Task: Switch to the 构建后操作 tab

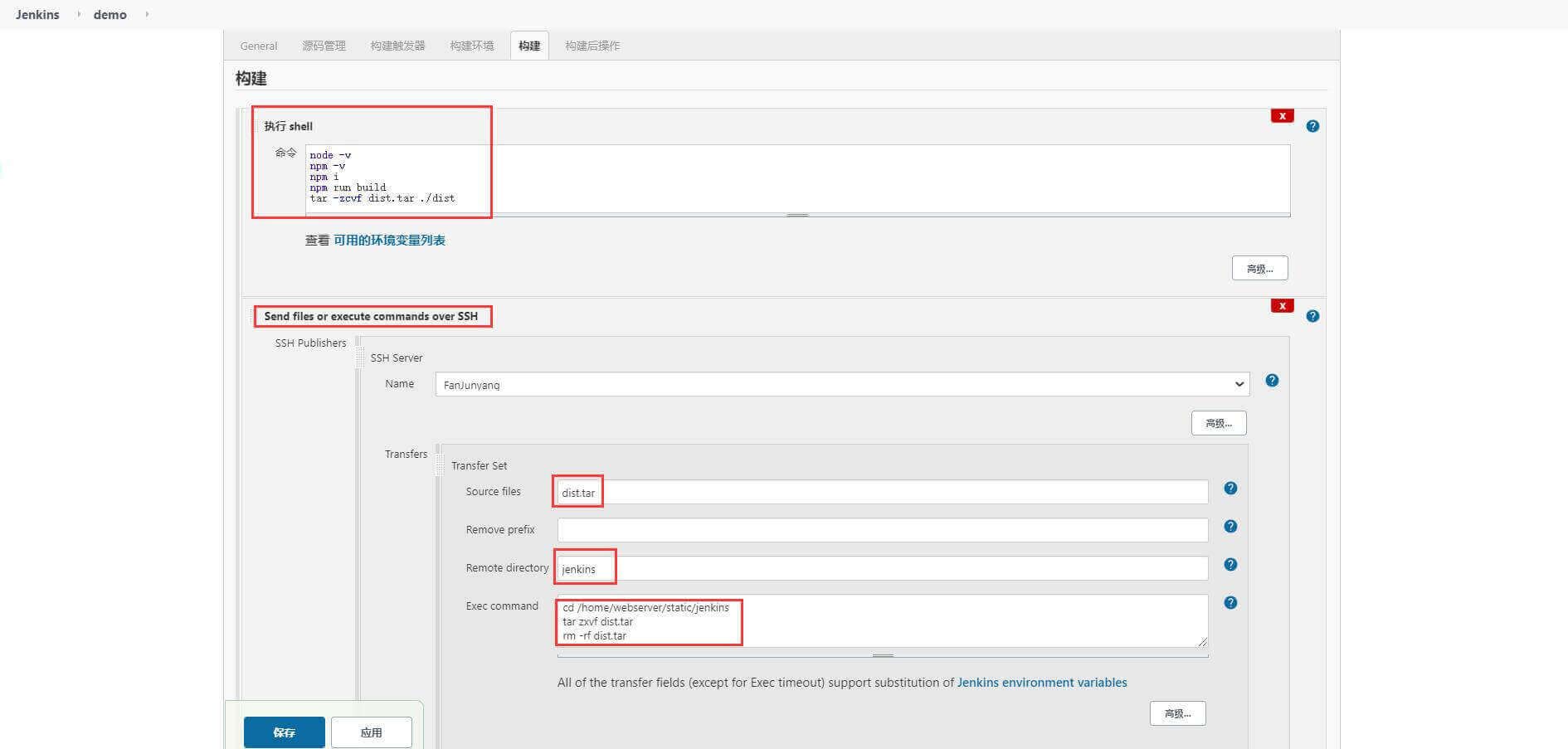Action: pos(592,46)
